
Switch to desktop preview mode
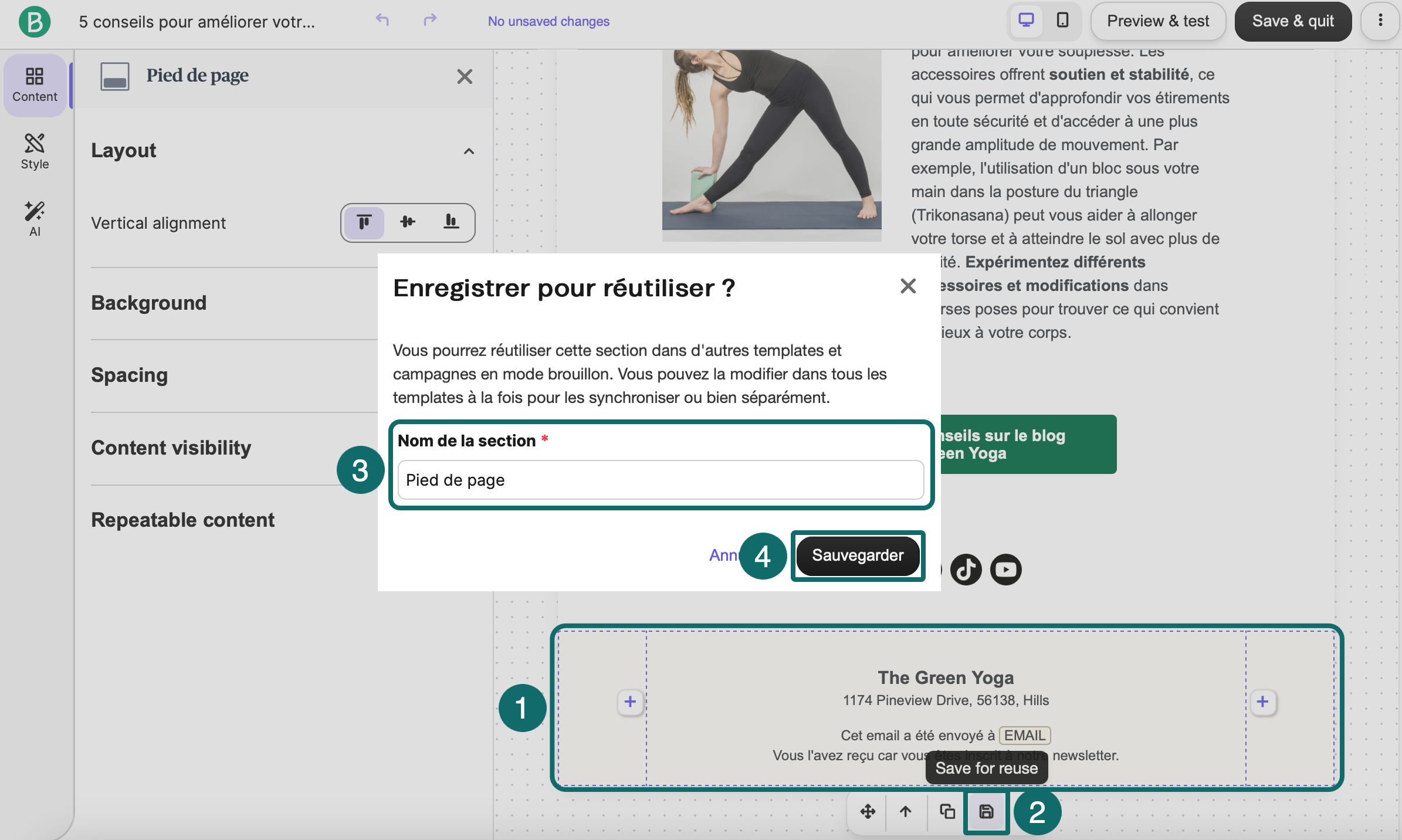tap(1026, 21)
